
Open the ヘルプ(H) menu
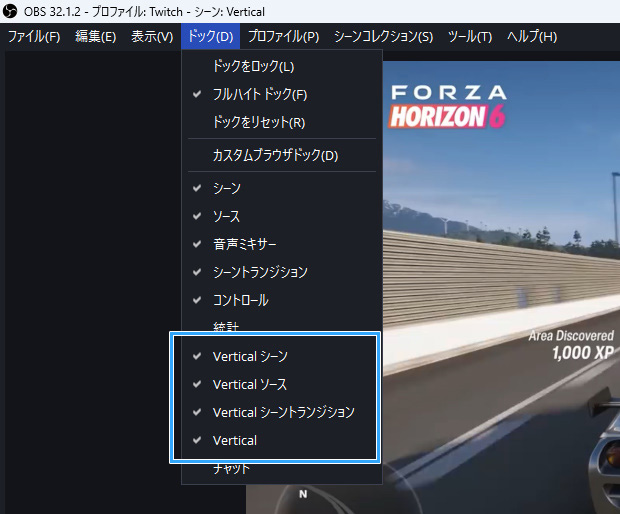532,37
